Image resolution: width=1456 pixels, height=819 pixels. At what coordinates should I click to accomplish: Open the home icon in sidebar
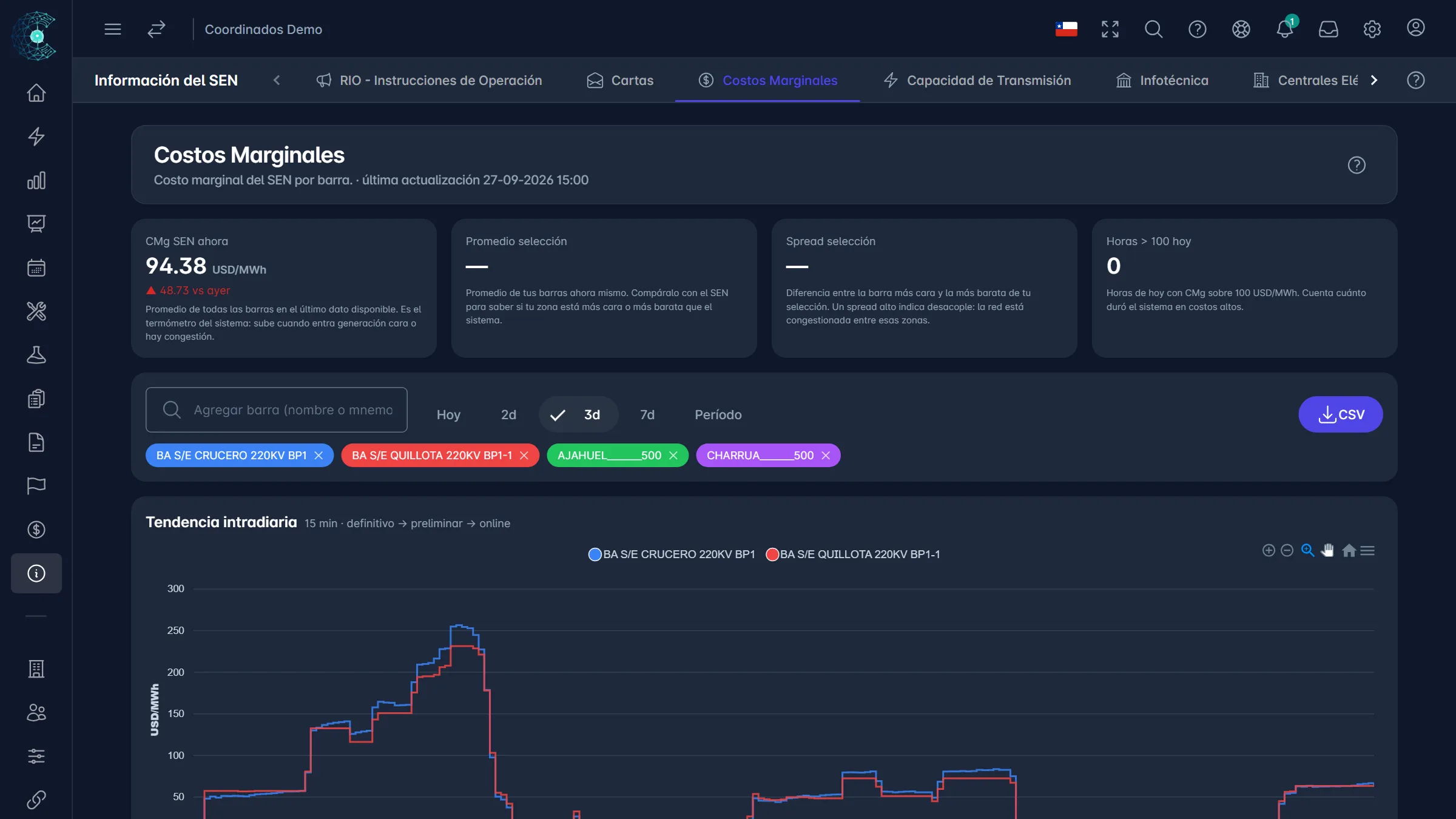click(36, 93)
